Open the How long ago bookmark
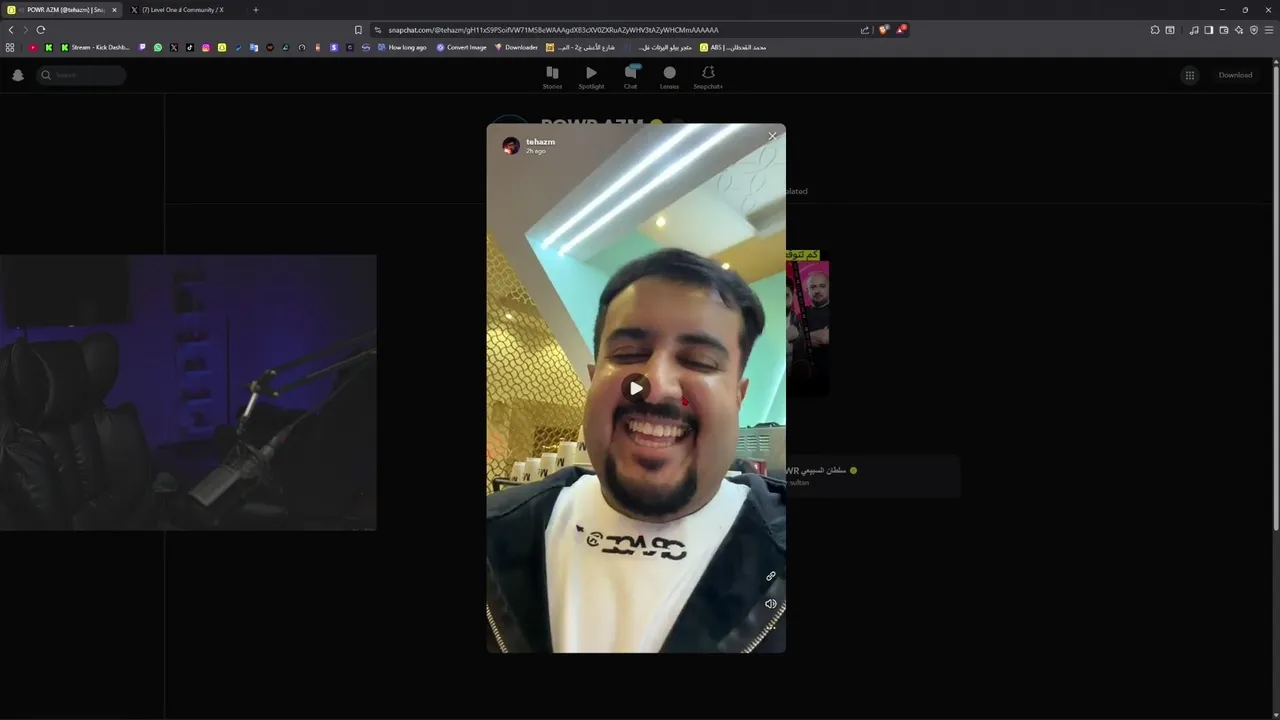This screenshot has height=720, width=1280. click(x=402, y=47)
